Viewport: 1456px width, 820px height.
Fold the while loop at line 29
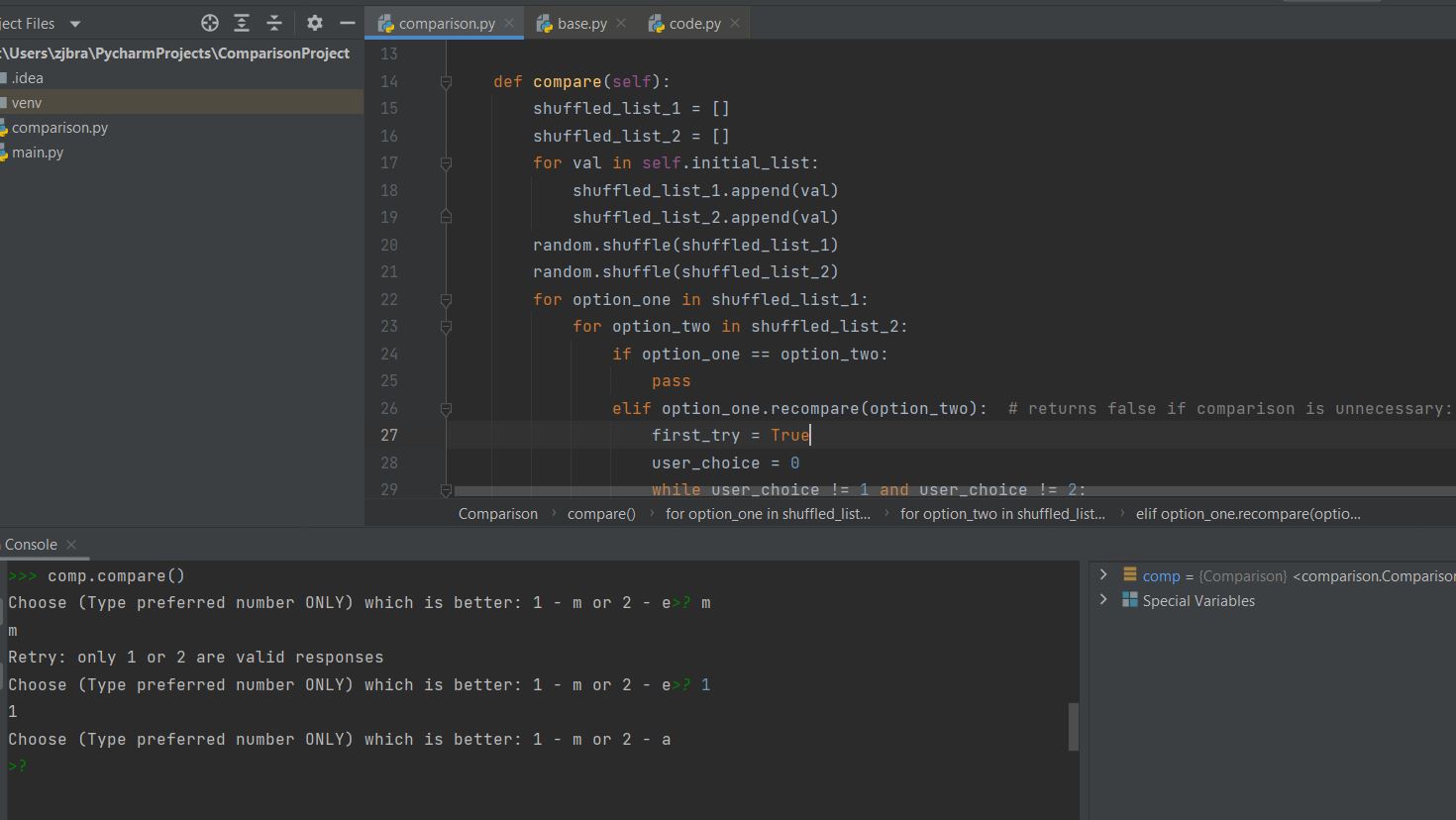tap(446, 490)
